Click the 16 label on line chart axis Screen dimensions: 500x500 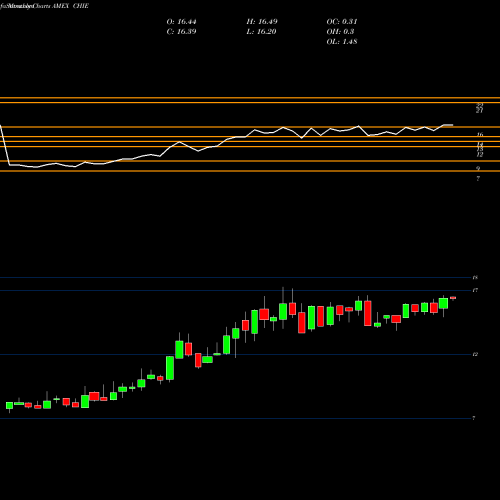click(480, 135)
